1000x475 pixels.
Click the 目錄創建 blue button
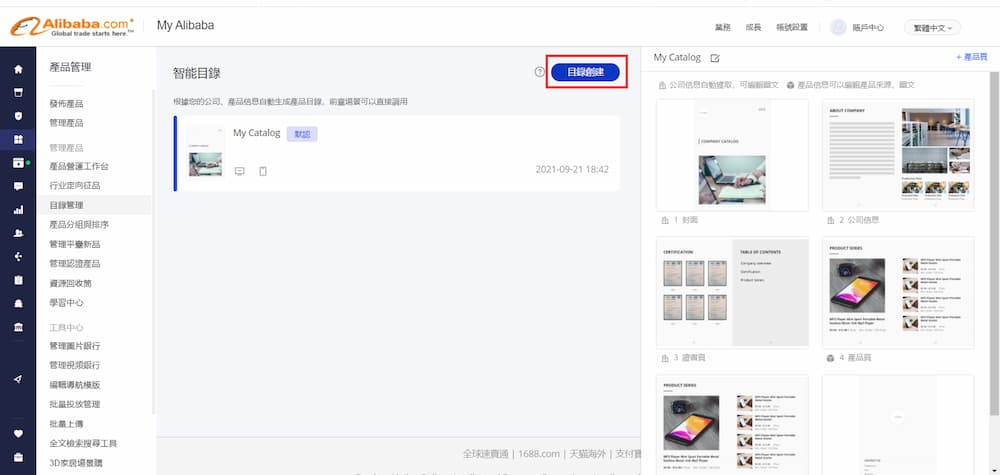585,72
